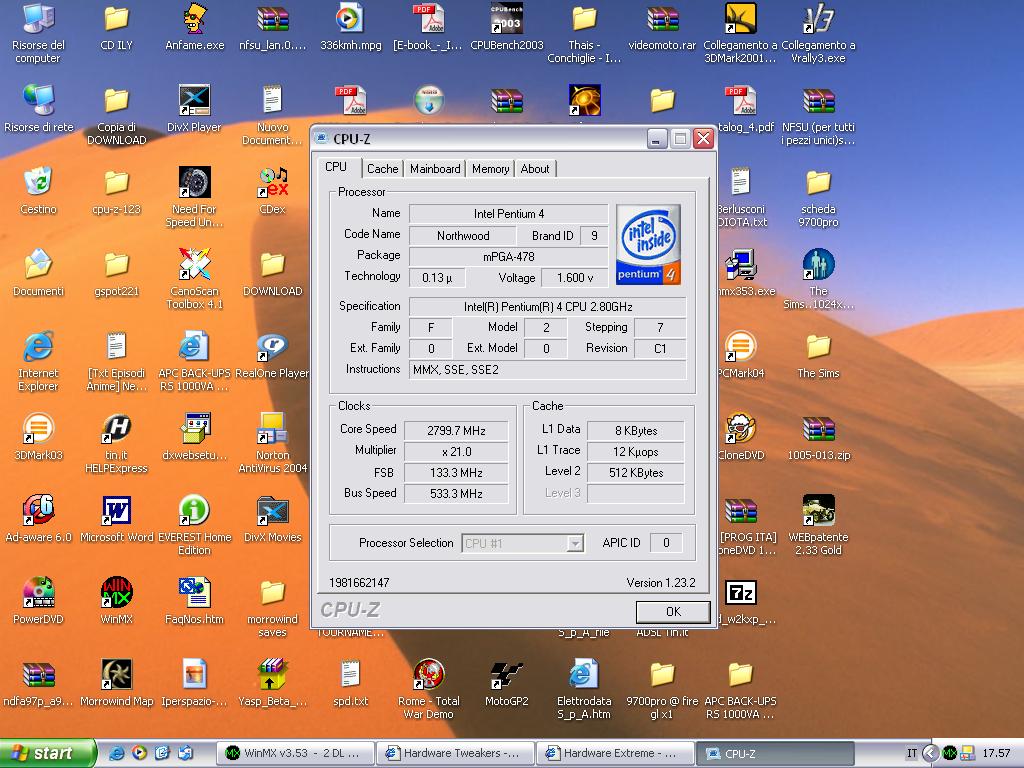Image resolution: width=1024 pixels, height=768 pixels.
Task: Select The Sims folder icon
Action: [818, 355]
